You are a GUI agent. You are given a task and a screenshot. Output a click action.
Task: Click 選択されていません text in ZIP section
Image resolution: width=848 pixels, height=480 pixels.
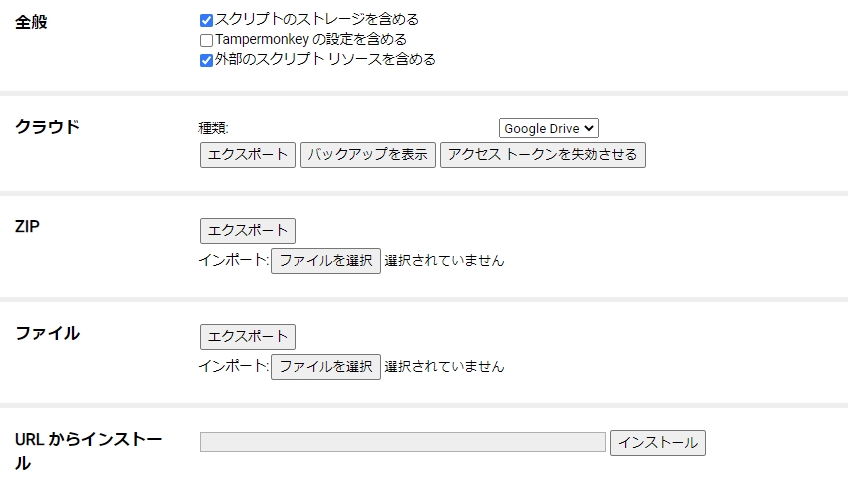pos(445,261)
